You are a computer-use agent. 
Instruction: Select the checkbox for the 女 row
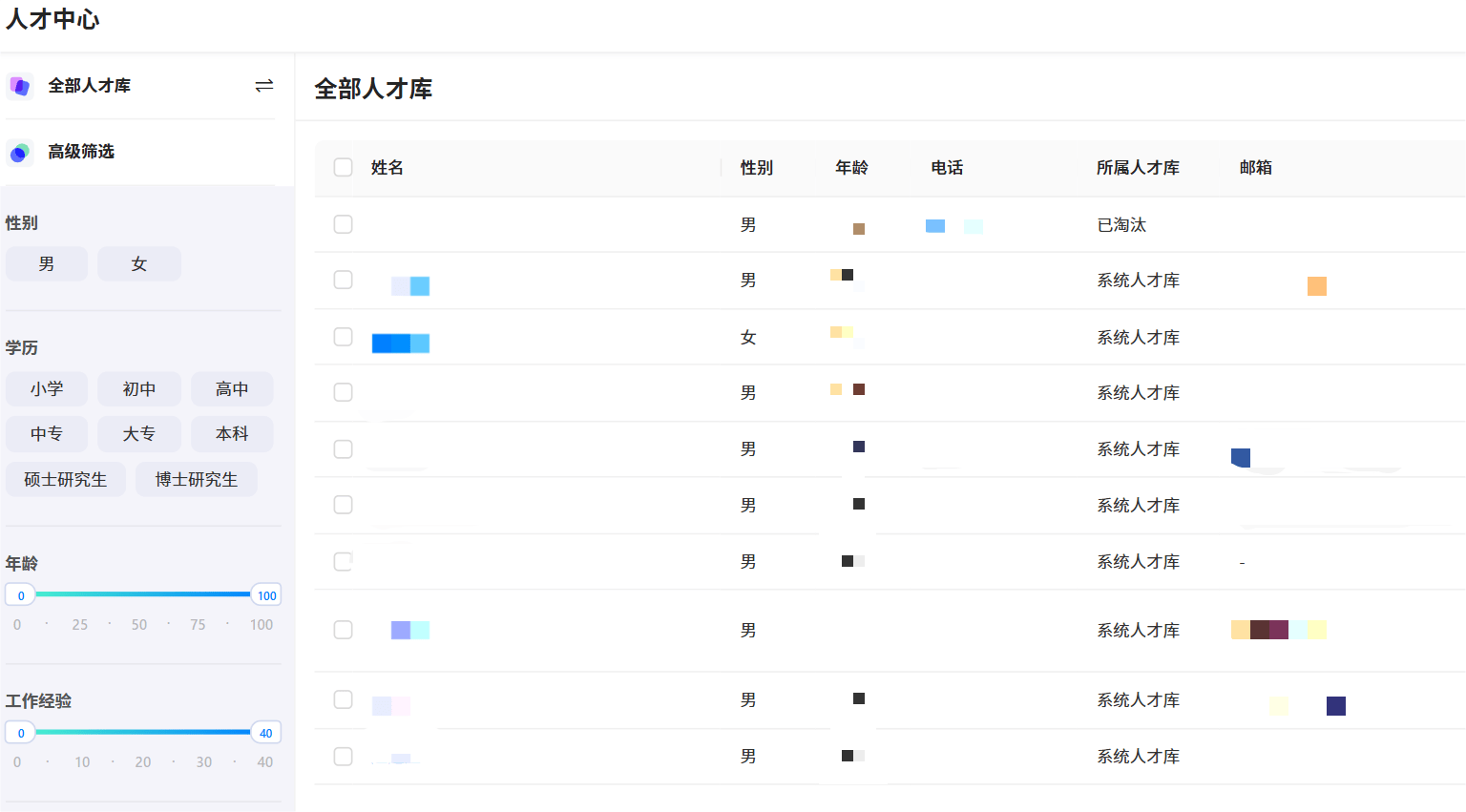344,337
